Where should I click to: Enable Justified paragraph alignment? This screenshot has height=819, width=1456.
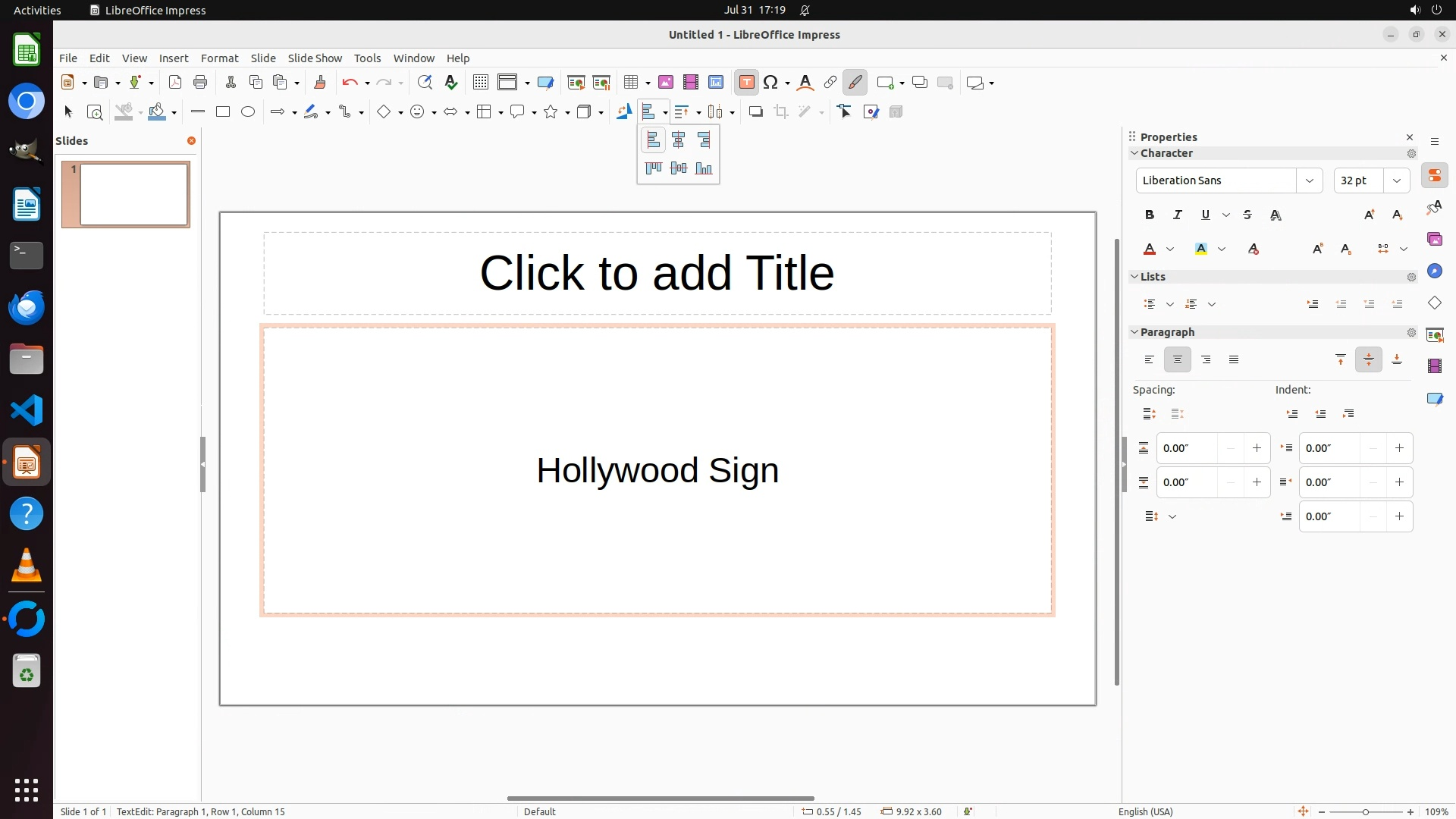[x=1234, y=360]
